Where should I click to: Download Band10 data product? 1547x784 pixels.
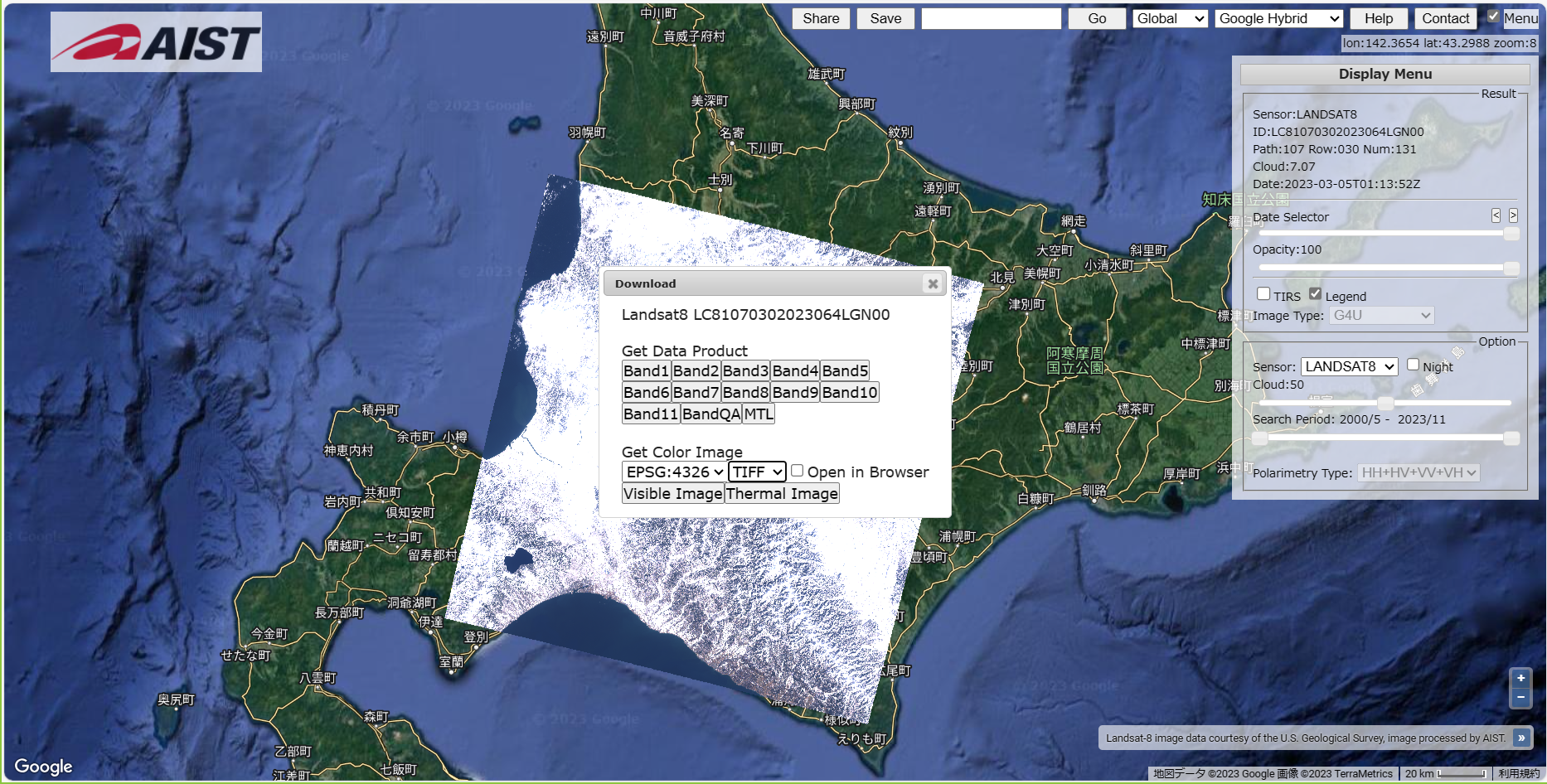850,392
